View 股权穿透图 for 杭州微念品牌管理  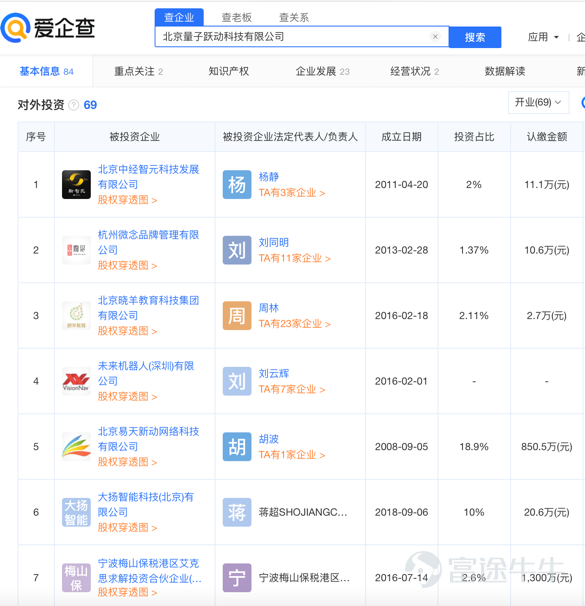[x=127, y=266]
